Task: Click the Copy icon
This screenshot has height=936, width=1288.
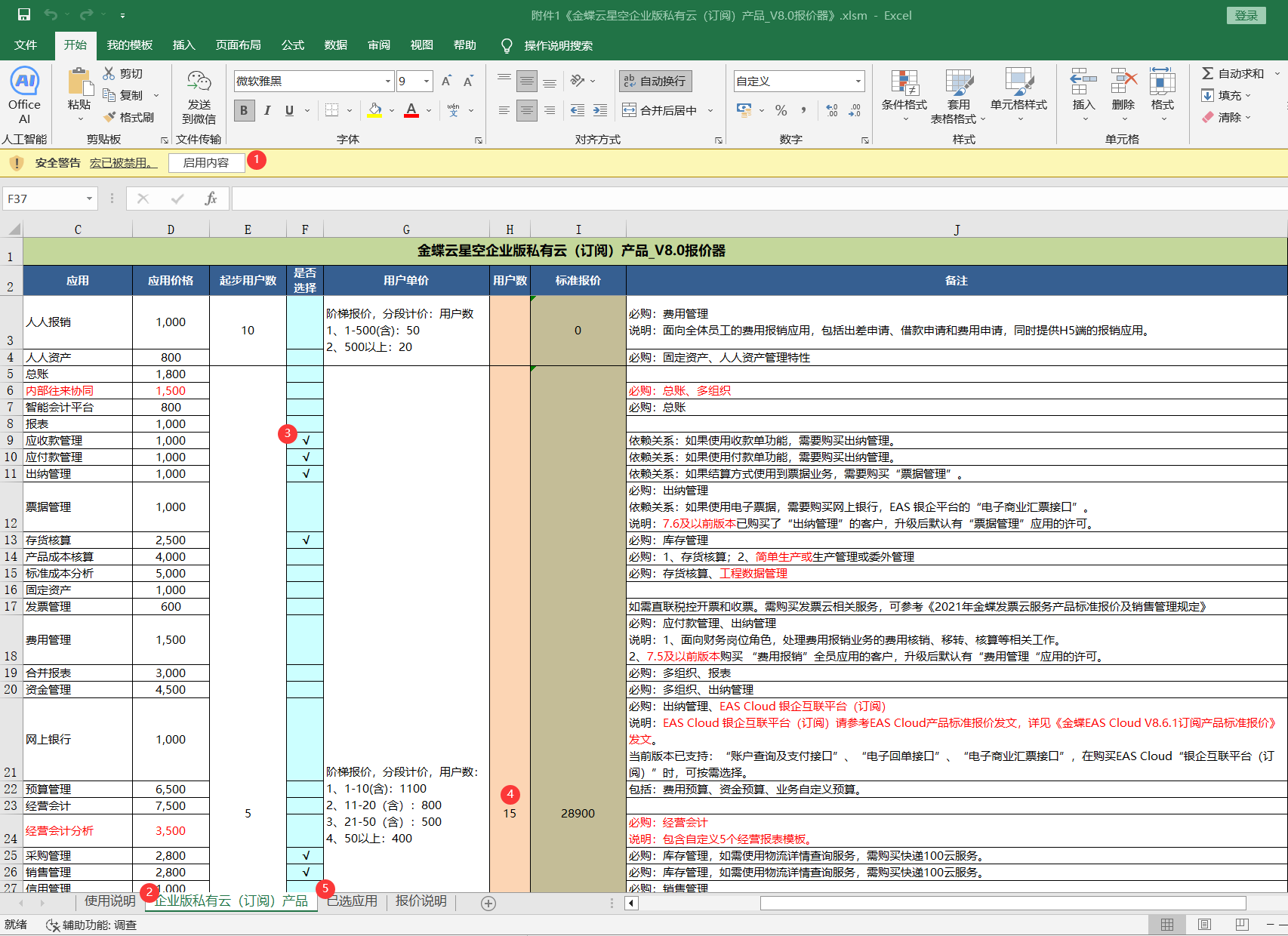Action: pyautogui.click(x=109, y=95)
